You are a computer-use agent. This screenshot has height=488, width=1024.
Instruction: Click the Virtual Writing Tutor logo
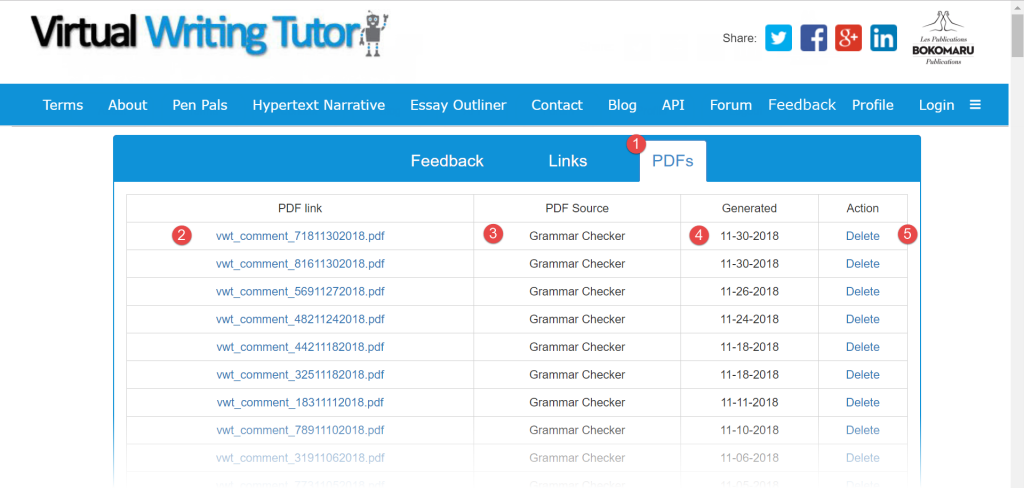coord(210,34)
